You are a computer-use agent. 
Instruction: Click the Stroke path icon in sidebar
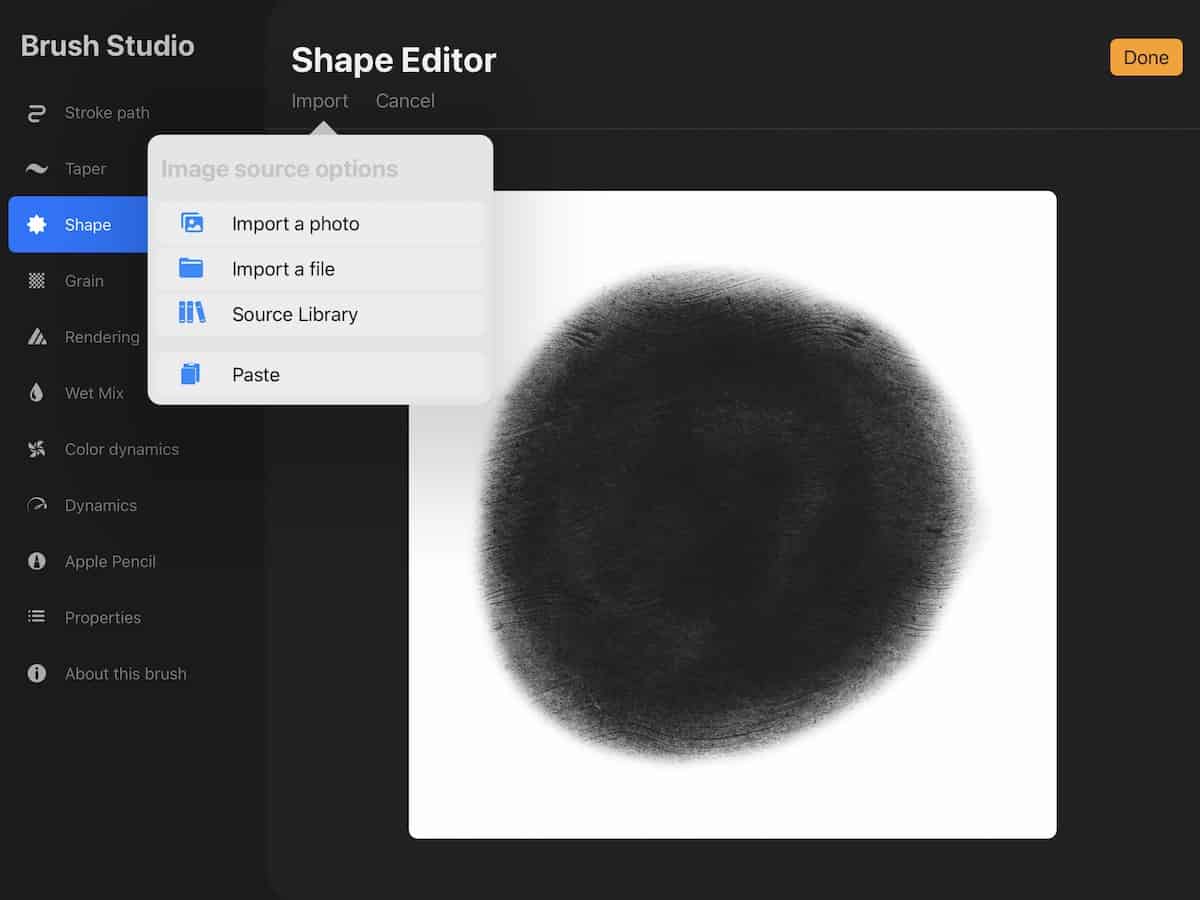(x=37, y=113)
